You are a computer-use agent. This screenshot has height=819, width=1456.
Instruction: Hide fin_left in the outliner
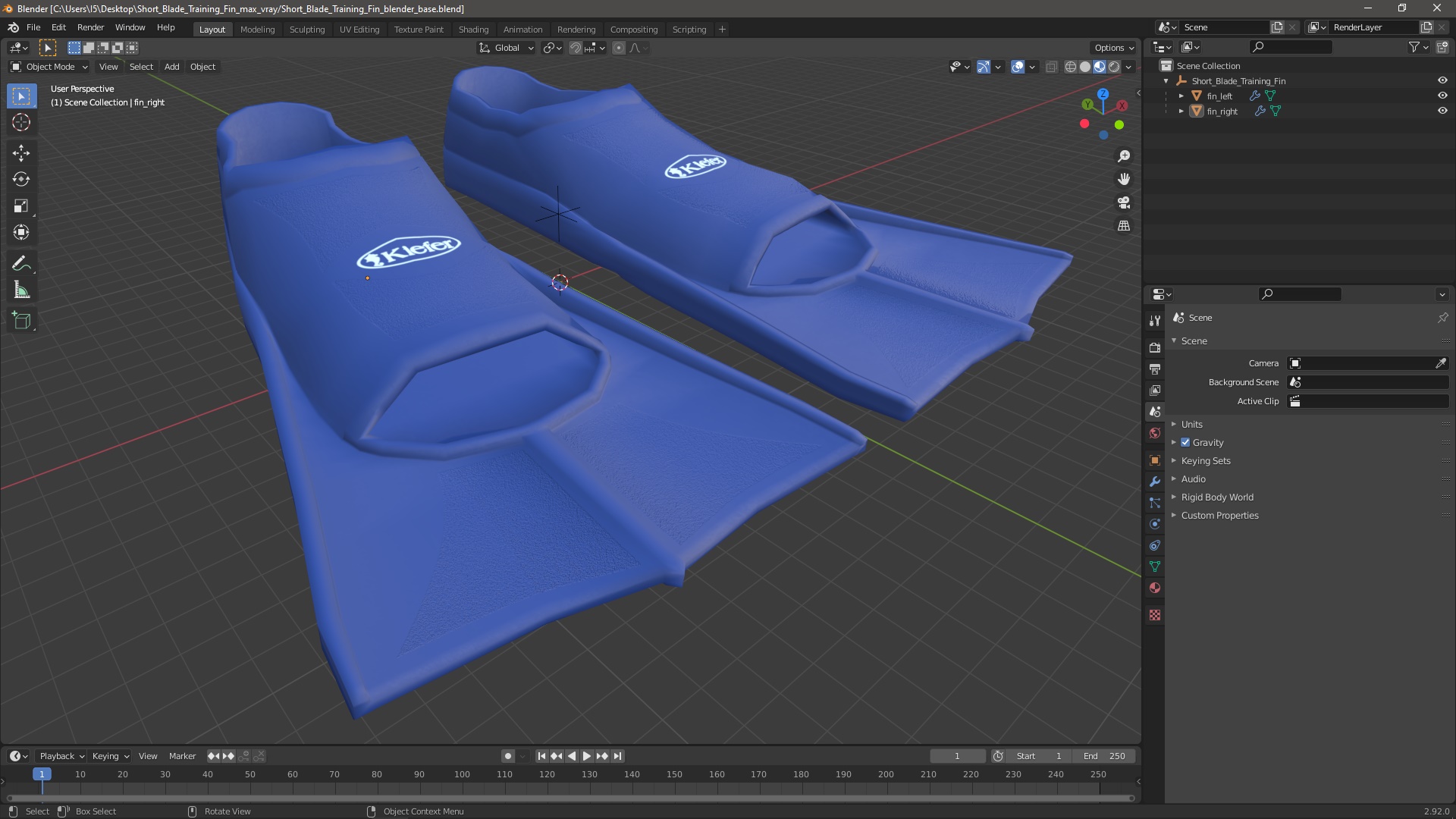[1442, 96]
